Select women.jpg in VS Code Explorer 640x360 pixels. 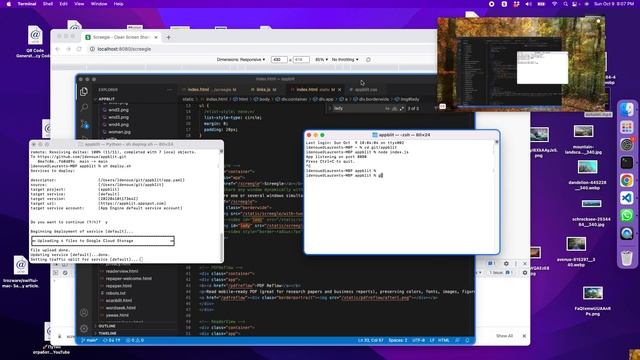pyautogui.click(x=119, y=132)
